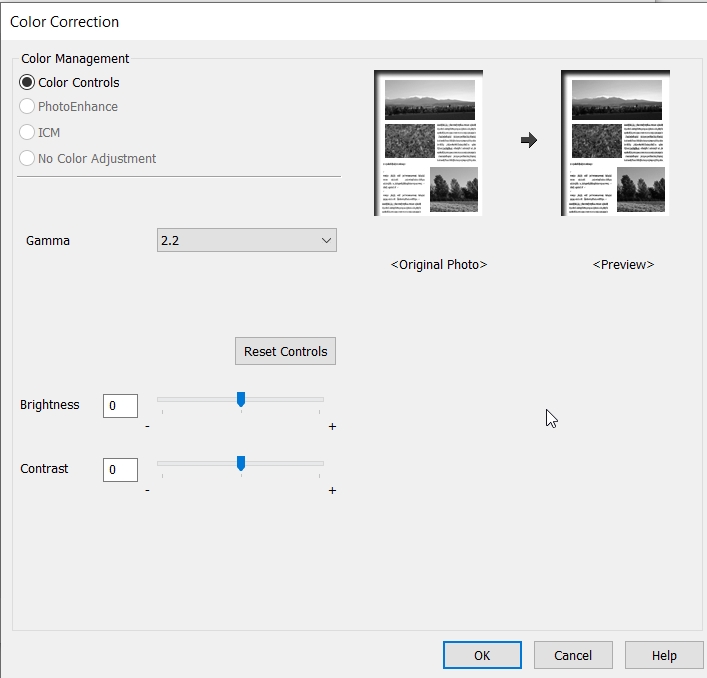Click the minus sign of Brightness slider

[x=147, y=427]
